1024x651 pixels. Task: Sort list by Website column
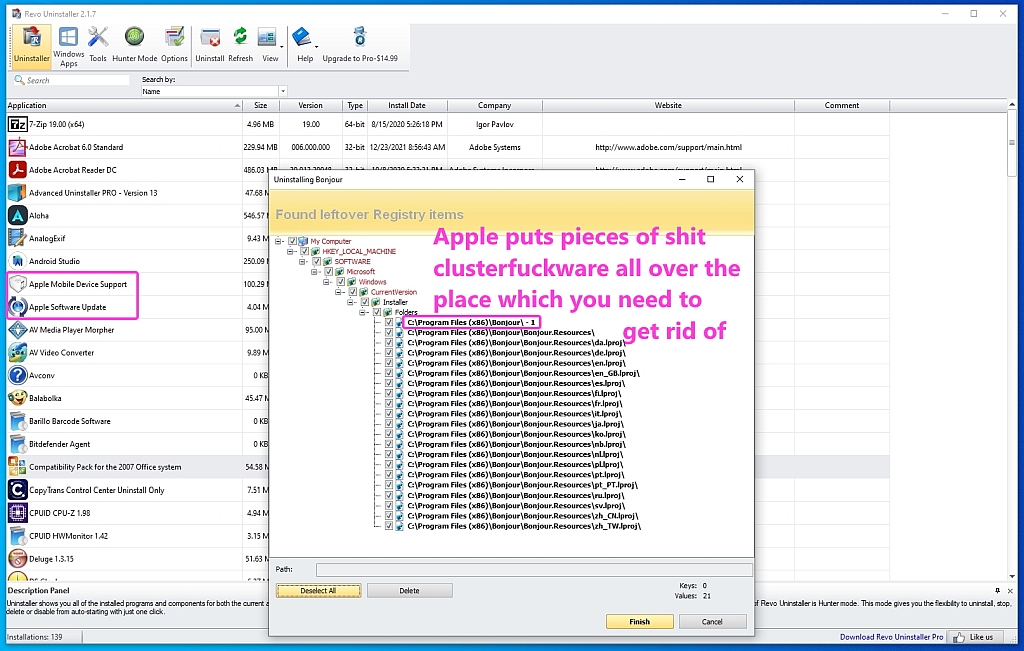[x=668, y=105]
